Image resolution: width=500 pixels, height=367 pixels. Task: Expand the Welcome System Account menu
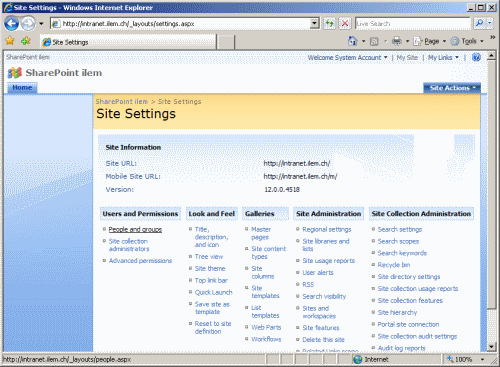[347, 58]
